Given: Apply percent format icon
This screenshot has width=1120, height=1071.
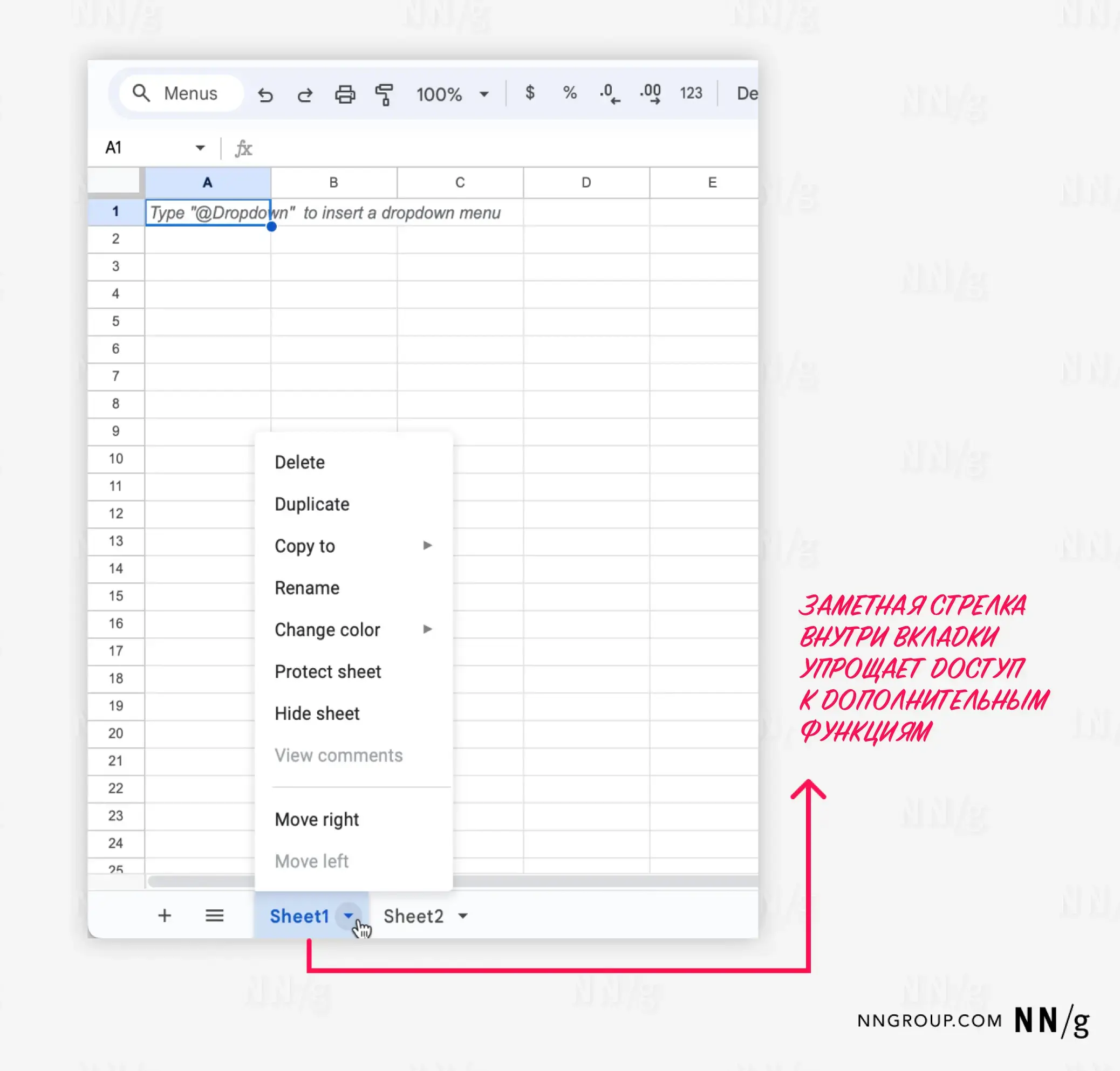Looking at the screenshot, I should (x=569, y=93).
